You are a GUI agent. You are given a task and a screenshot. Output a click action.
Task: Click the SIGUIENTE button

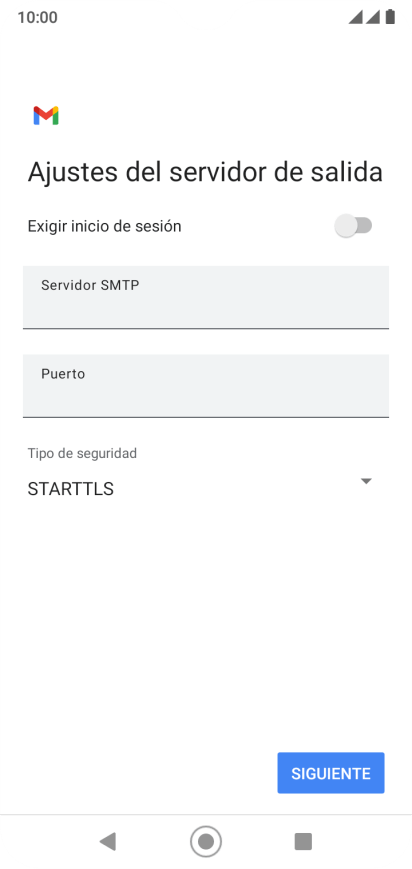pos(331,773)
